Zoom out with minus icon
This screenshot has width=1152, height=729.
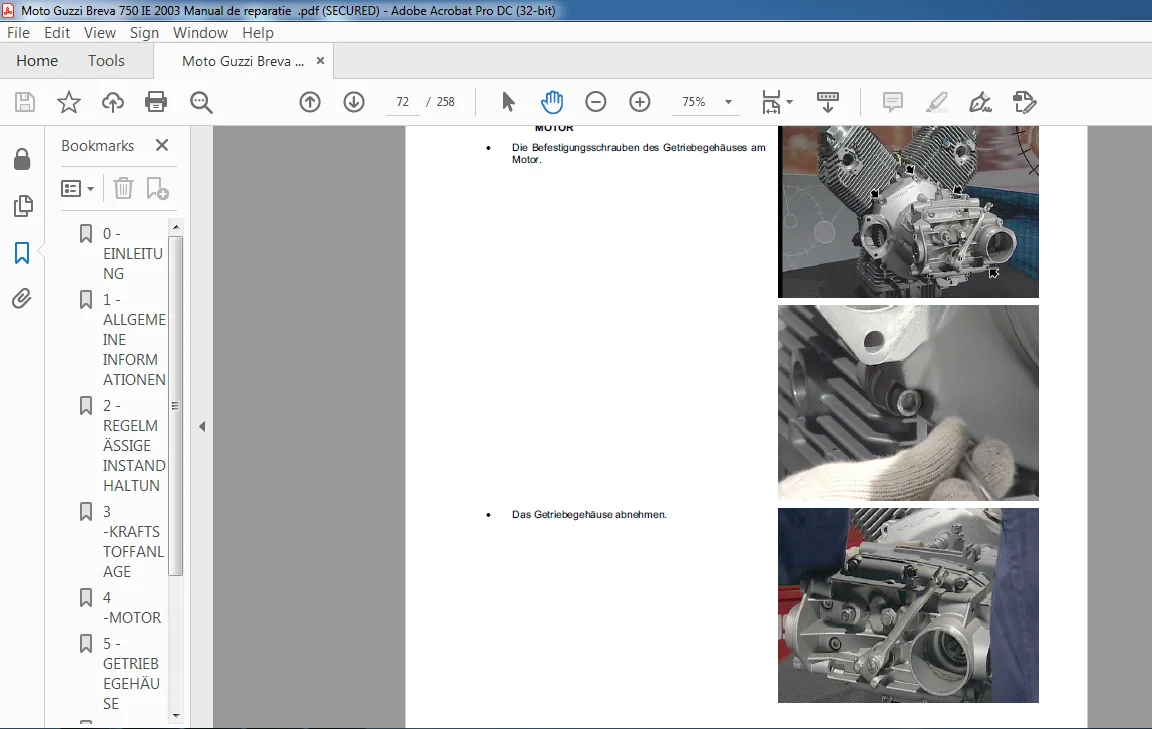596,102
